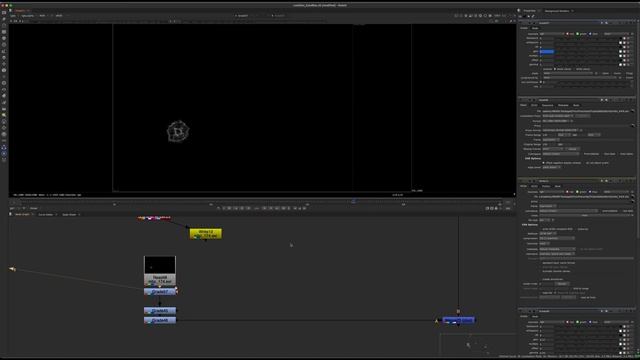
Task: Open Localization Policy dropdown in Read48 panel
Action: tap(558, 116)
